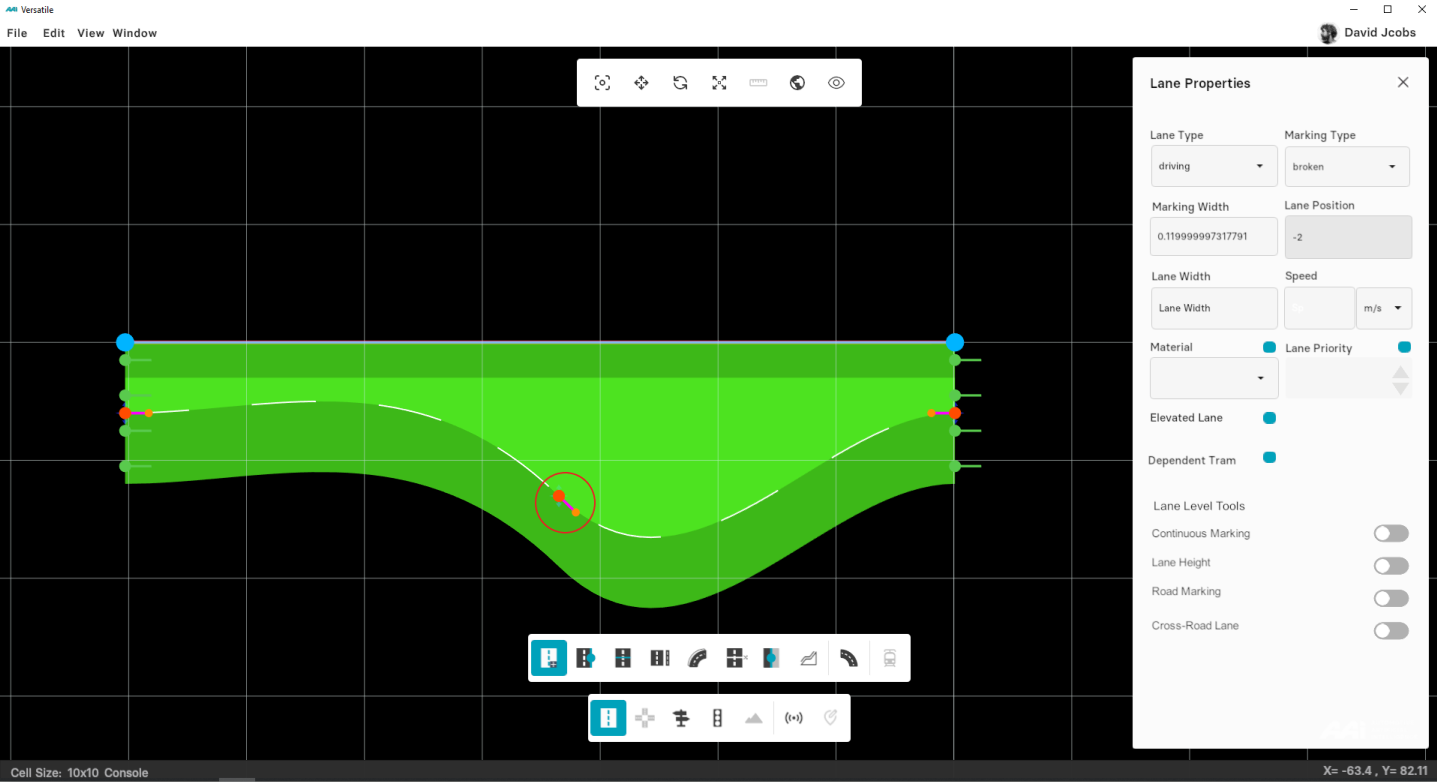Turn on the Lane Height switch
This screenshot has width=1437, height=782.
coord(1391,566)
